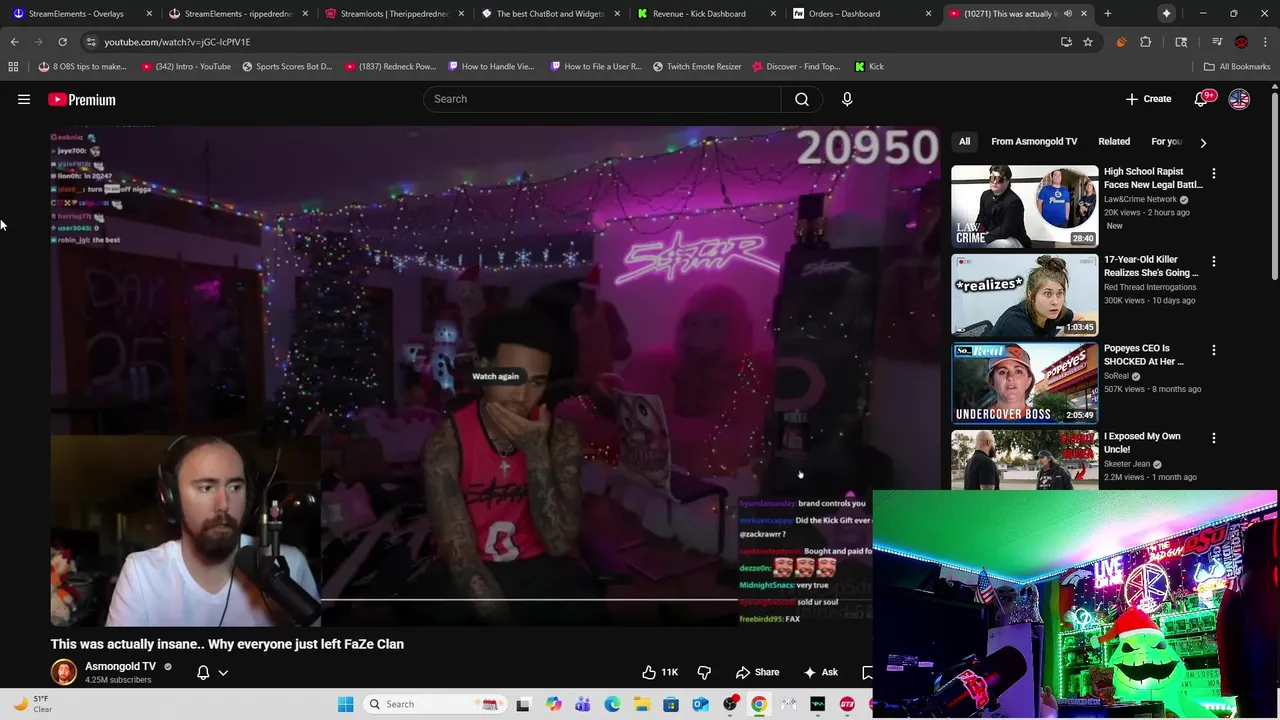Image resolution: width=1280 pixels, height=720 pixels.
Task: Switch to Streamloots tab
Action: [393, 14]
